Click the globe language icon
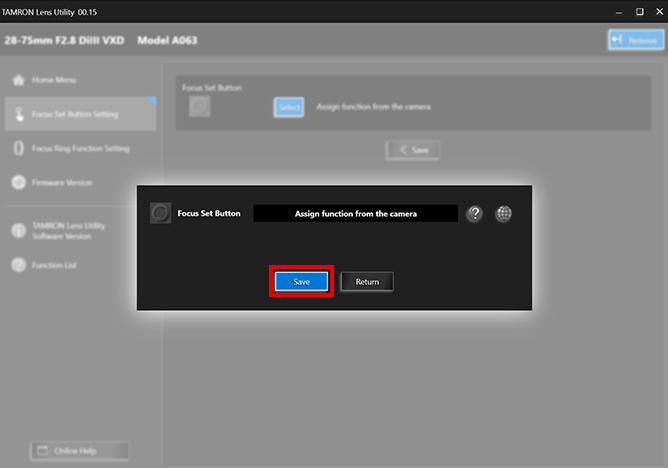Screen dimensions: 668x468 tap(504, 213)
